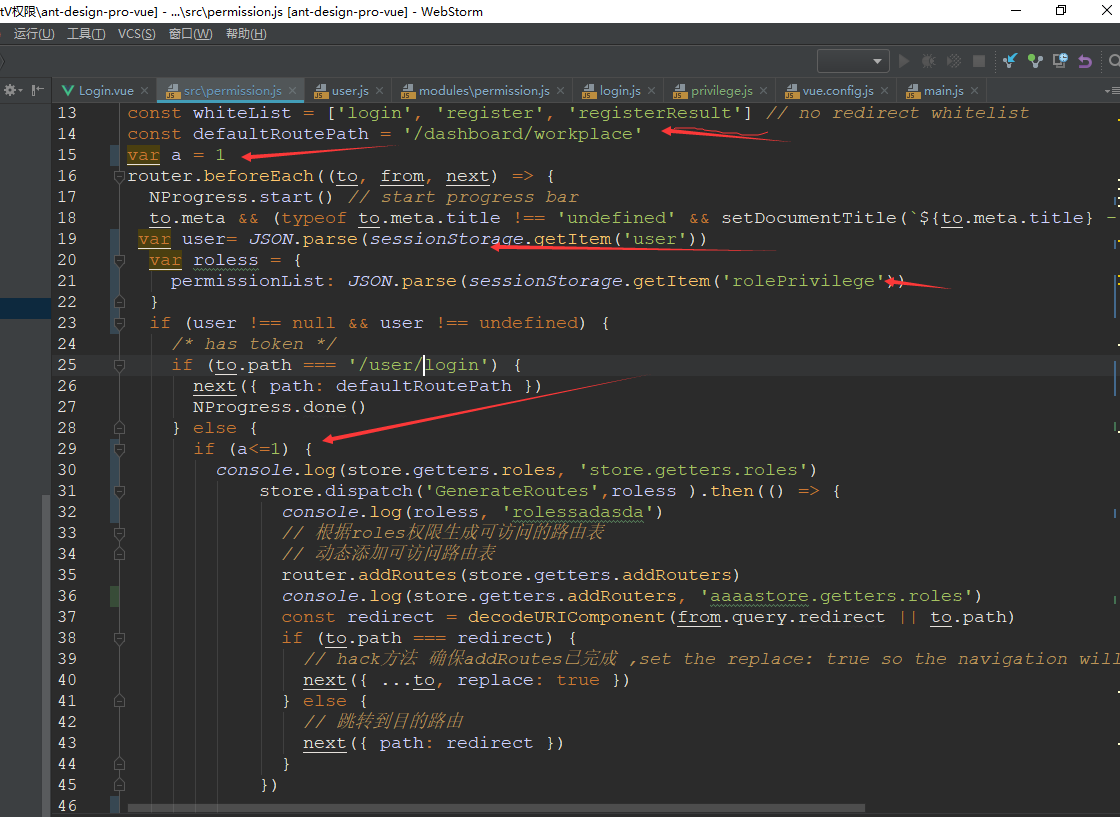
Task: Select the src\permission.js tab
Action: 231,91
